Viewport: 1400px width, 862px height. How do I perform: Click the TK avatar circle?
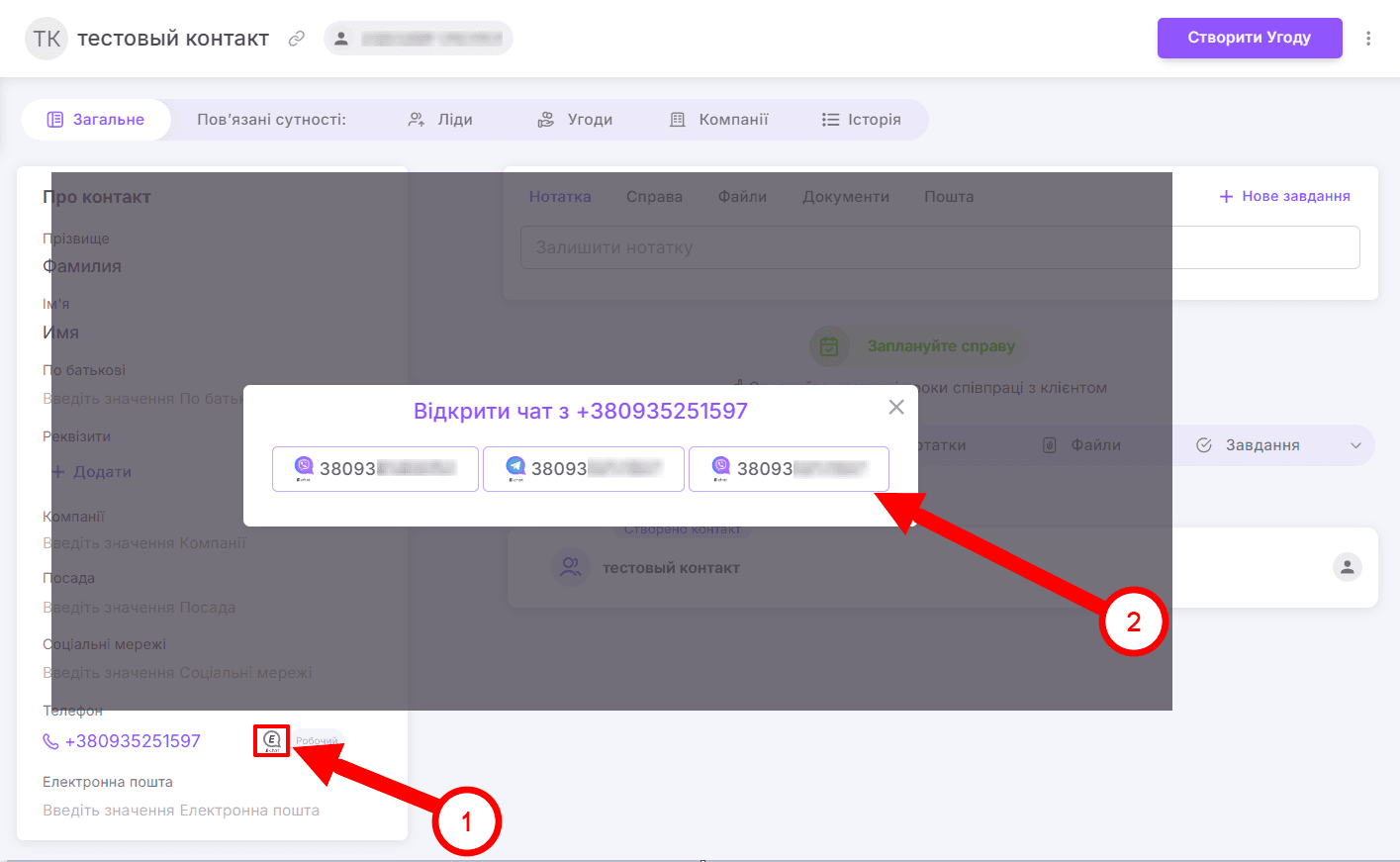[47, 39]
